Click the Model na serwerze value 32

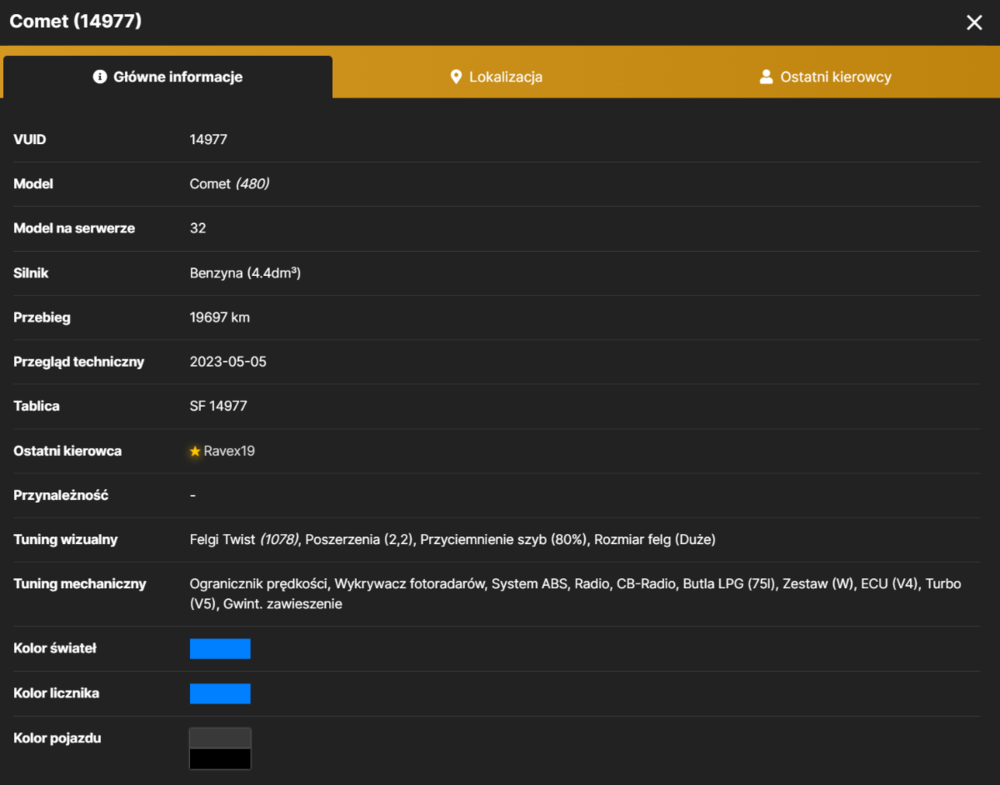198,228
